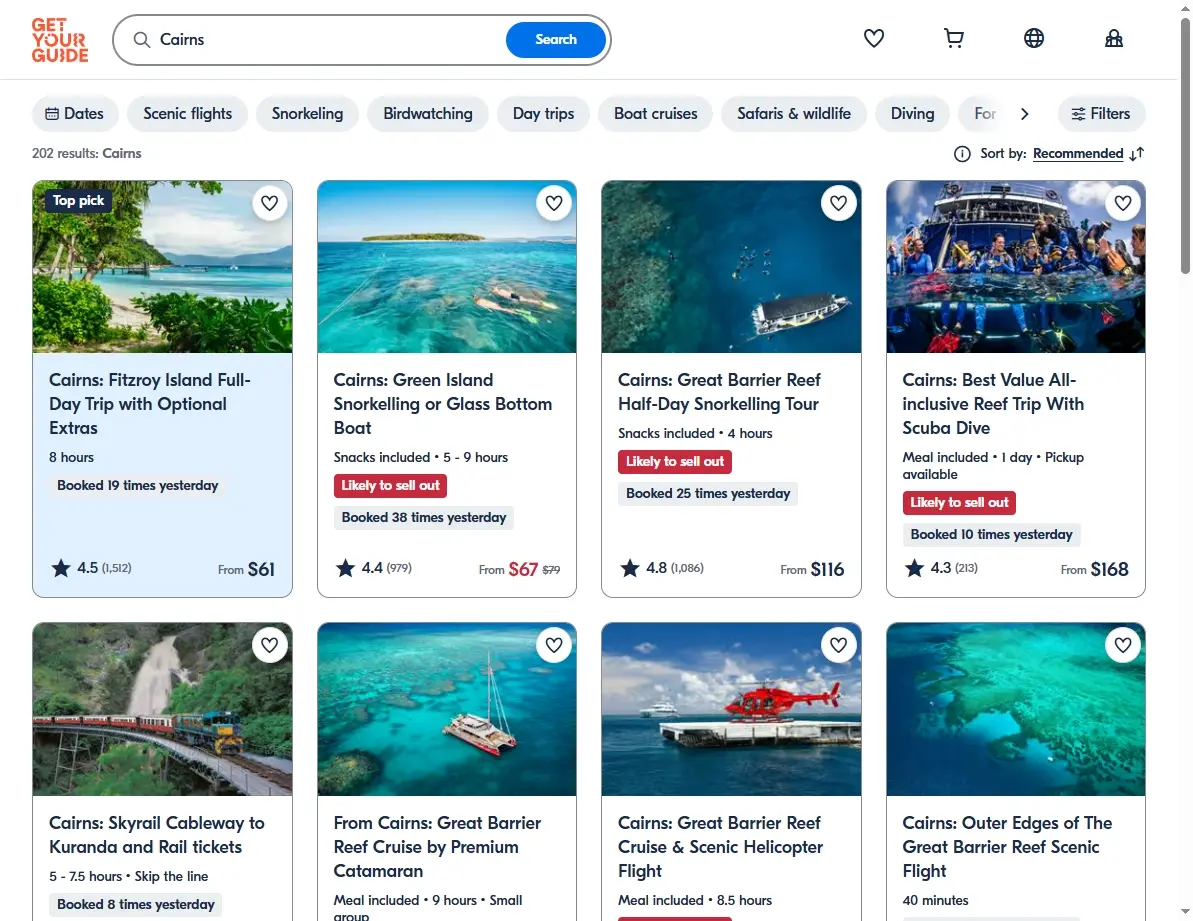Click the discounted '$67' price

523,569
